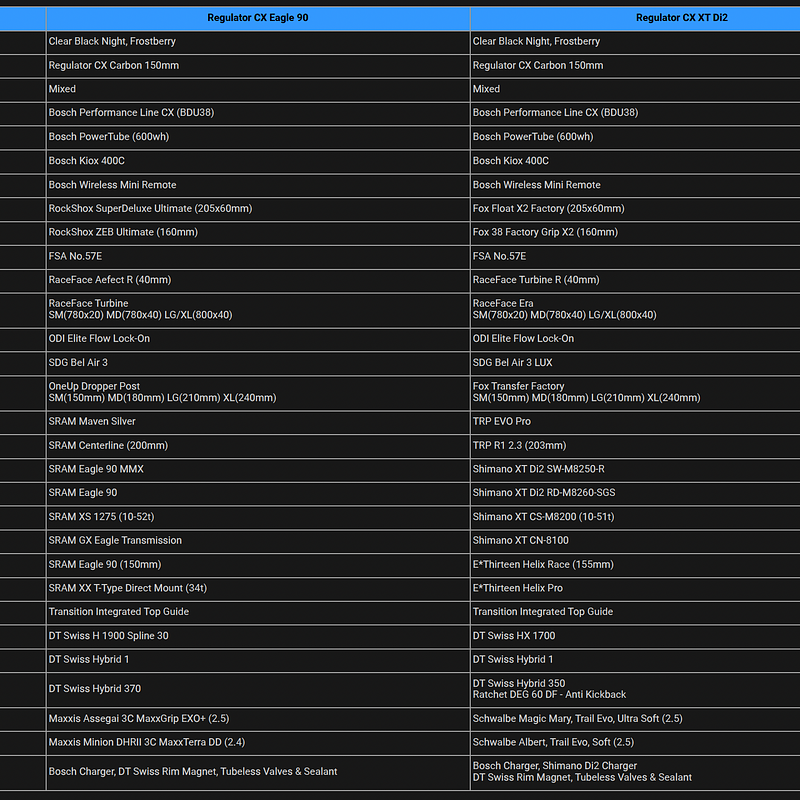Click DT Swiss H 1900 Spline 30 cell
The height and width of the screenshot is (800, 800).
click(x=258, y=636)
